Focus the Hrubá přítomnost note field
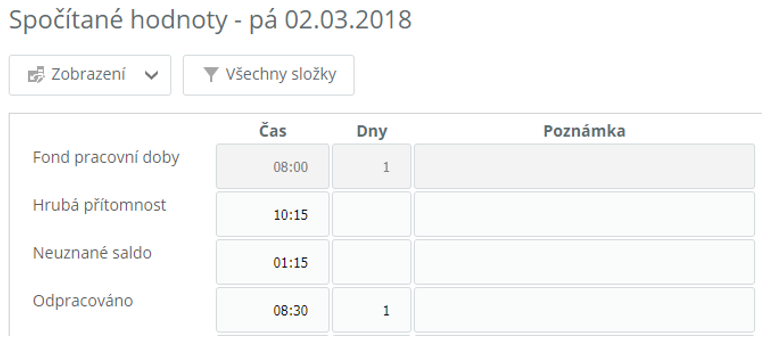The width and height of the screenshot is (771, 360). coord(584,214)
